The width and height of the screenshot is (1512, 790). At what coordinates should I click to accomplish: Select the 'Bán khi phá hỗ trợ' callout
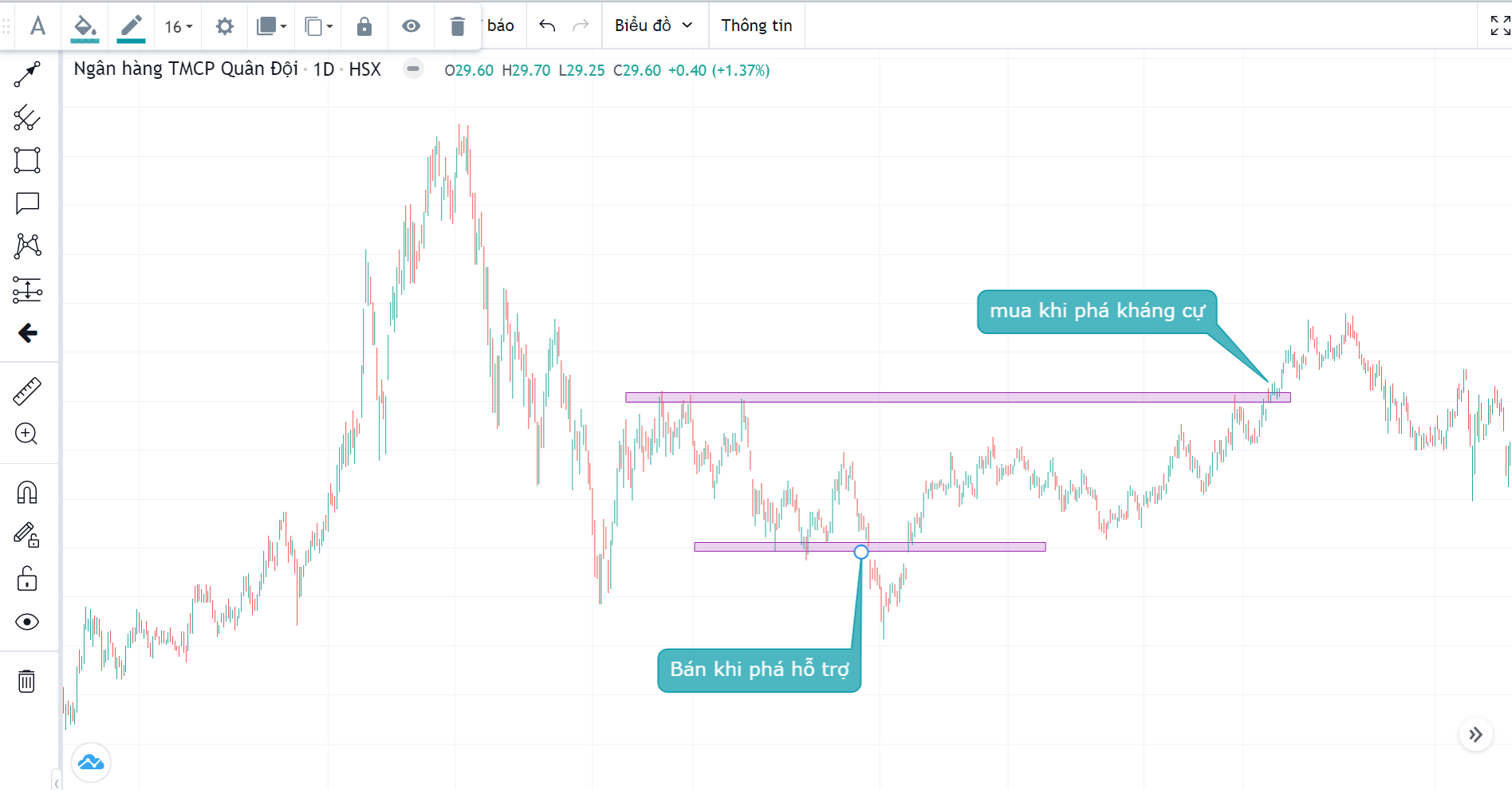point(759,670)
